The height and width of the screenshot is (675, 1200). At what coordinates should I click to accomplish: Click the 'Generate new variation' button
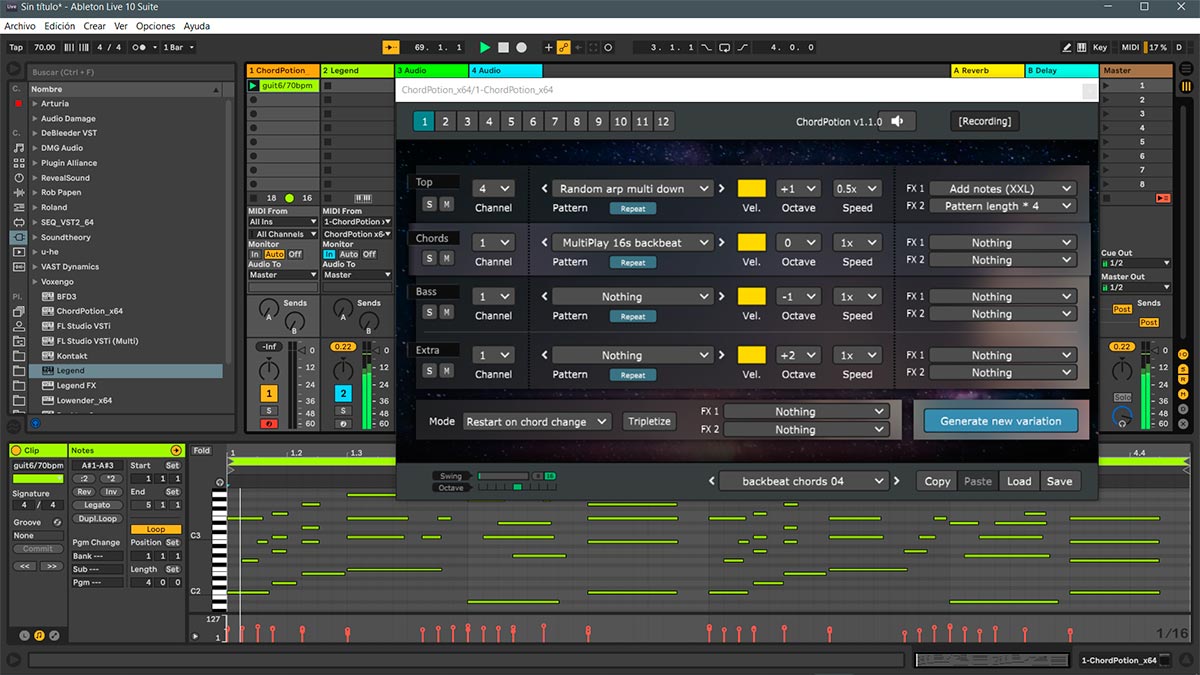(x=1001, y=421)
